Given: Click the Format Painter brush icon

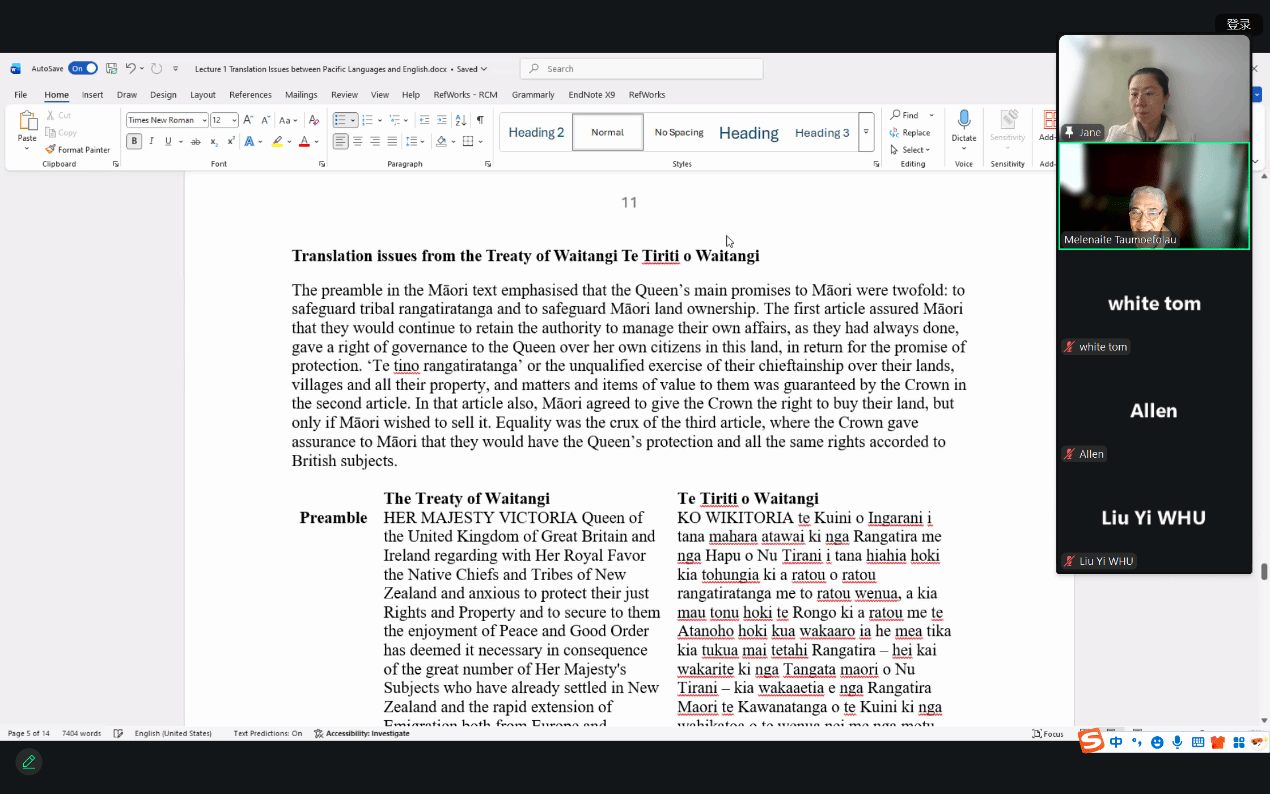Looking at the screenshot, I should coord(51,150).
